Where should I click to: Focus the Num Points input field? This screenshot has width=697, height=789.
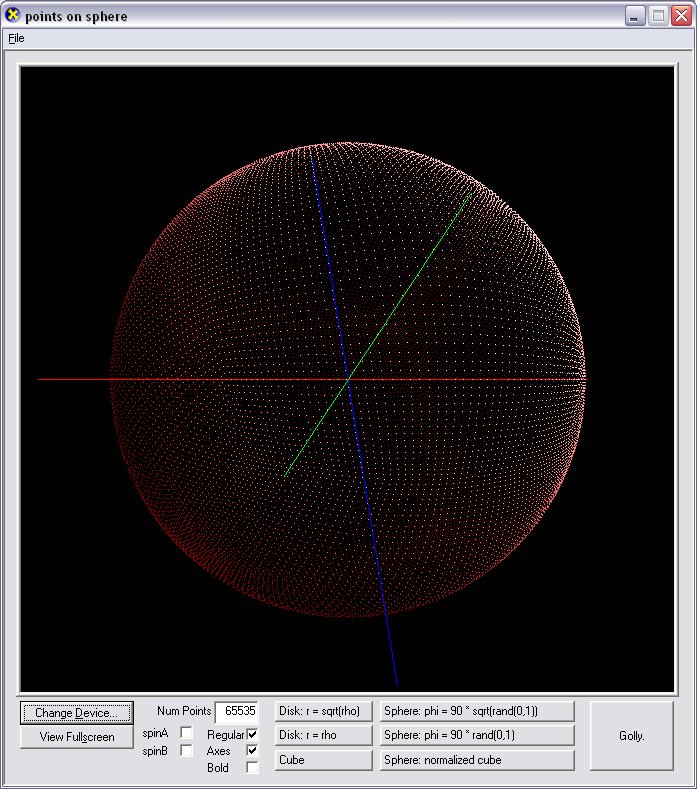point(236,711)
